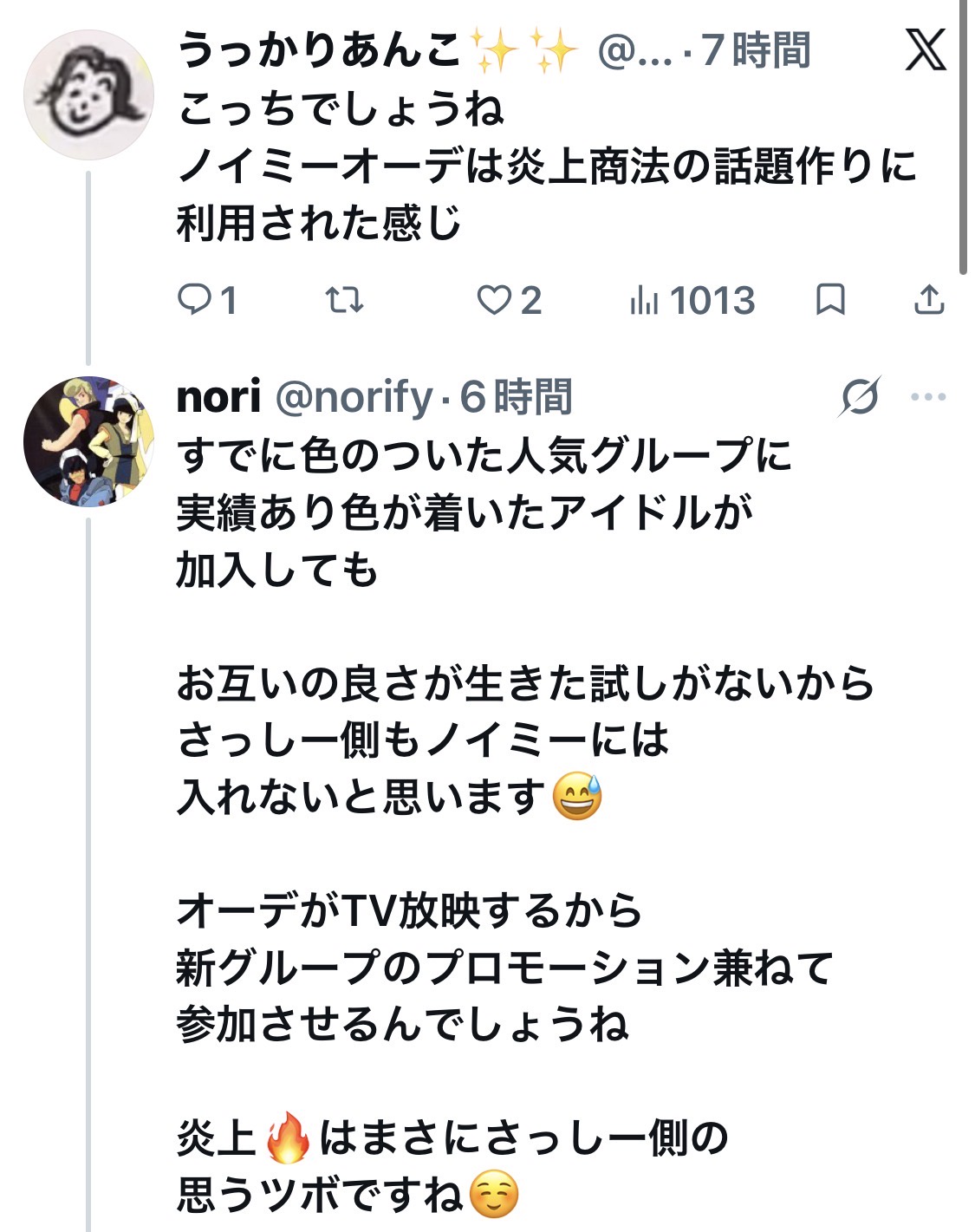Like うっかりあんこ's post with heart icon
This screenshot has width=975, height=1232.
[494, 300]
